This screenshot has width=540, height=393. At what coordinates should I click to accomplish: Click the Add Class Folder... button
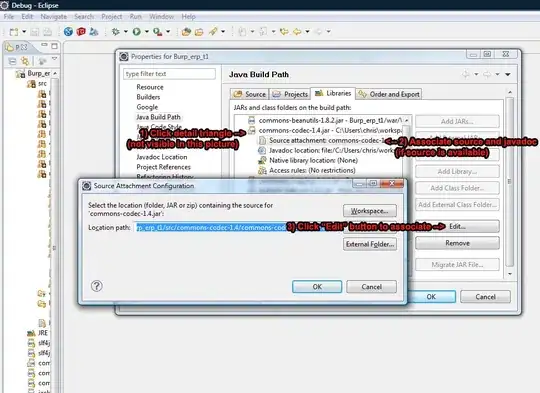click(457, 188)
